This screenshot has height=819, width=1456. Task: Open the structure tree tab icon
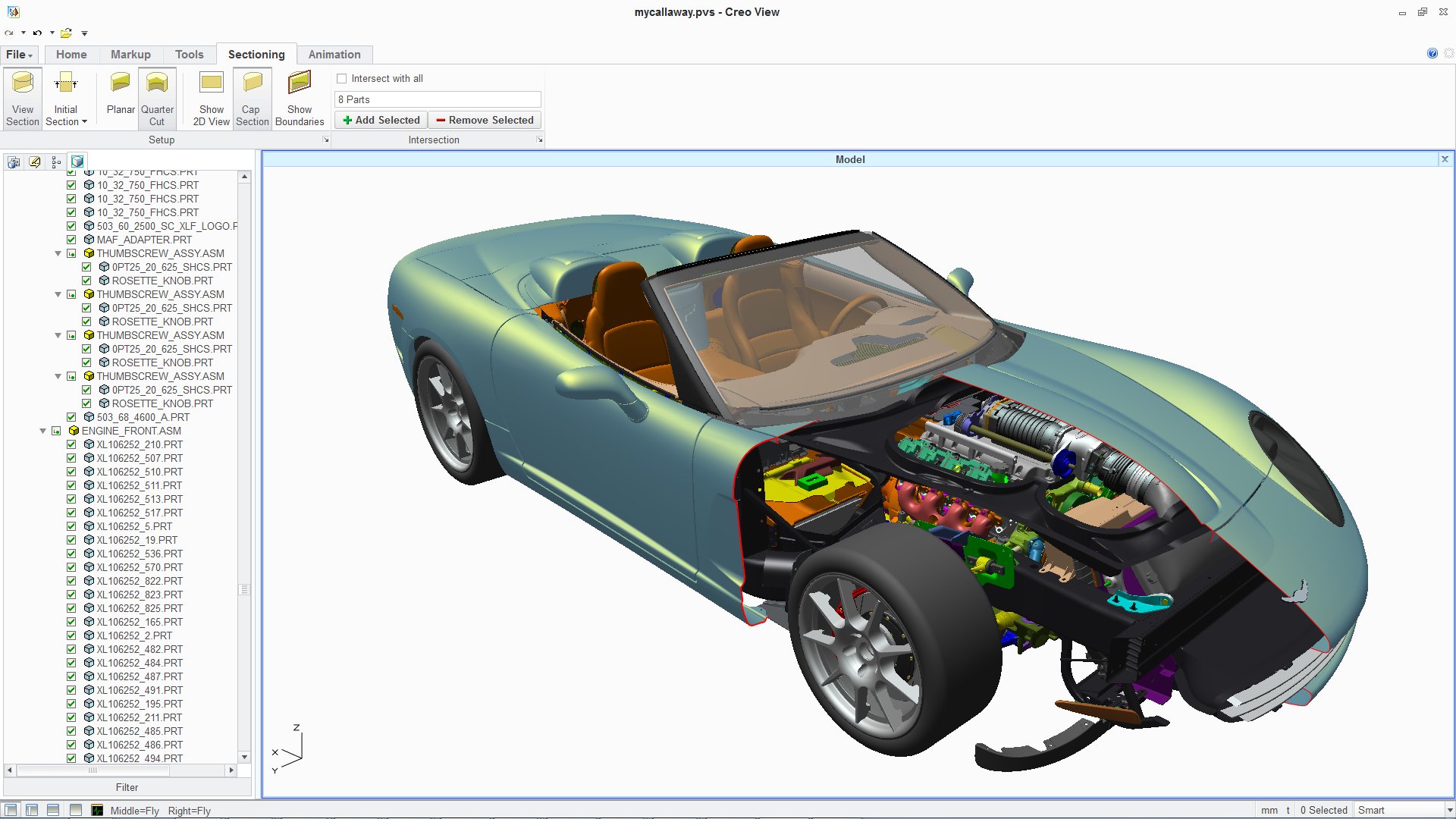[56, 162]
